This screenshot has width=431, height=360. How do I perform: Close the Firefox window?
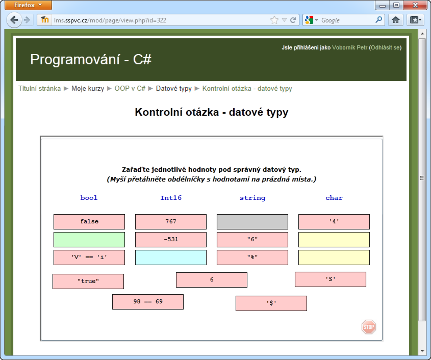tap(415, 5)
